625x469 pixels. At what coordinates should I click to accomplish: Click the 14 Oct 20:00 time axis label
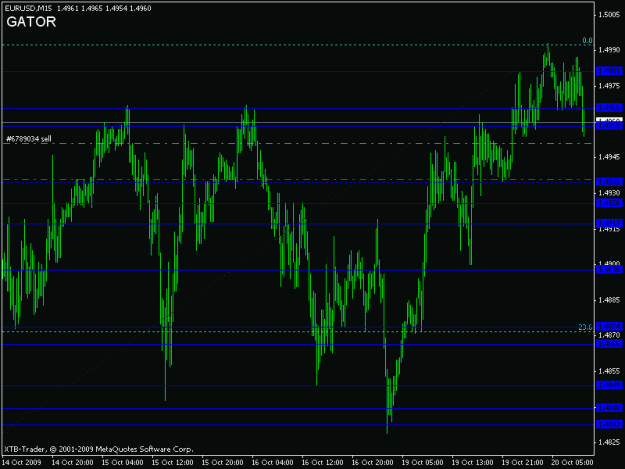(x=73, y=463)
